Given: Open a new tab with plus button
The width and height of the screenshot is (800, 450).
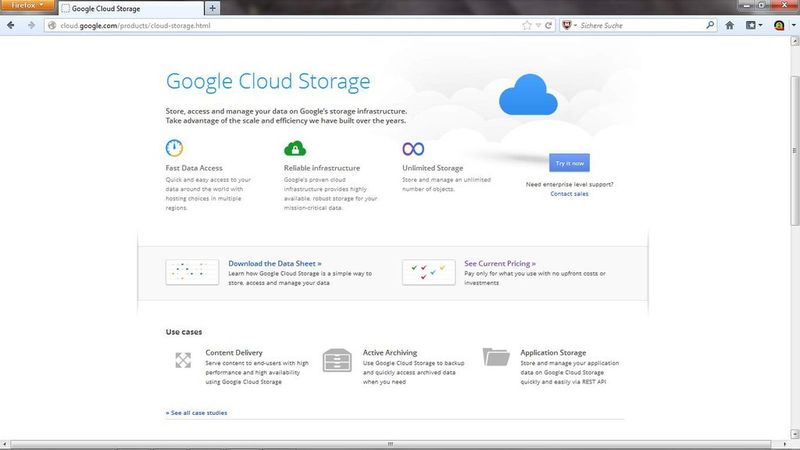Looking at the screenshot, I should tap(212, 8).
